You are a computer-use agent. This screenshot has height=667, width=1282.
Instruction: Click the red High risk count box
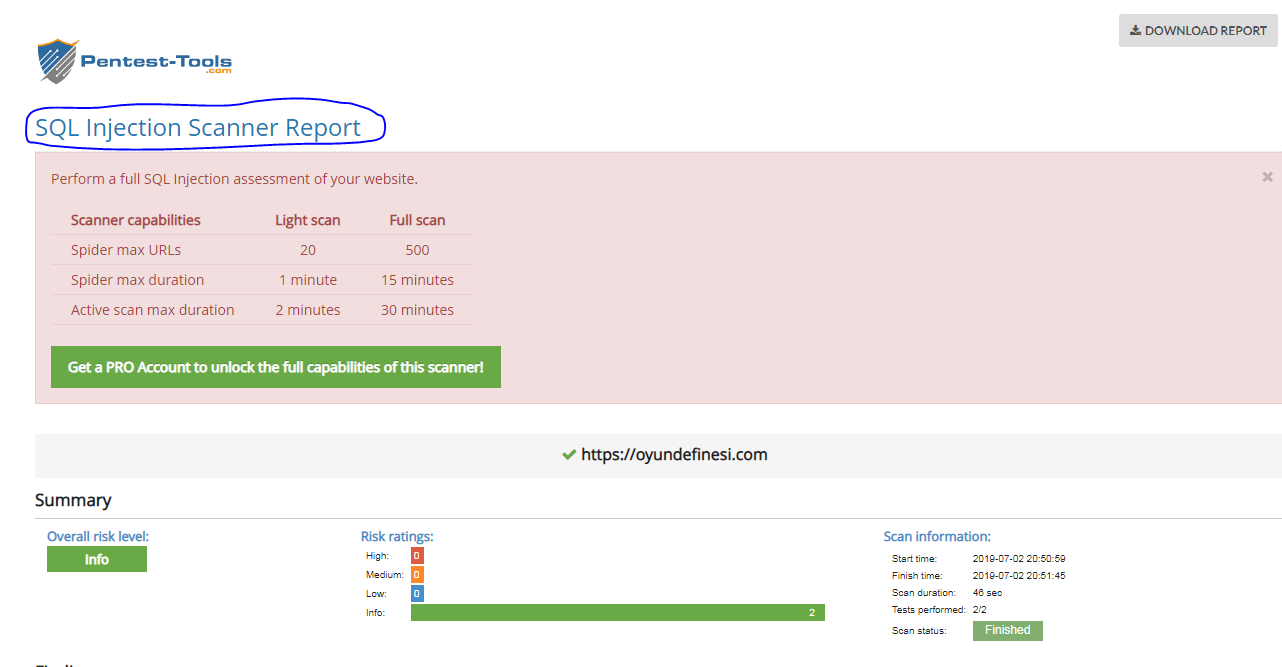(x=417, y=555)
